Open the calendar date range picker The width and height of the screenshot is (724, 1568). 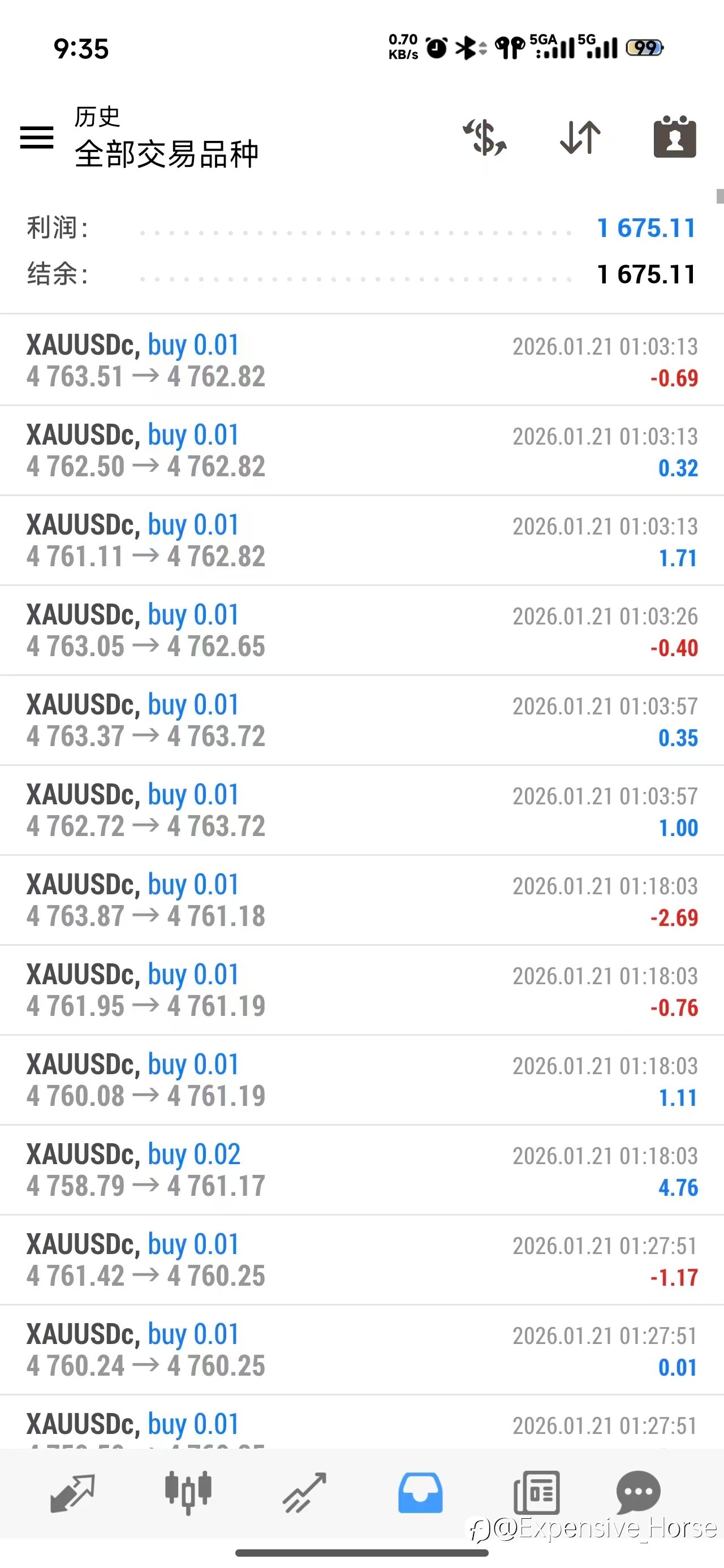tap(675, 137)
